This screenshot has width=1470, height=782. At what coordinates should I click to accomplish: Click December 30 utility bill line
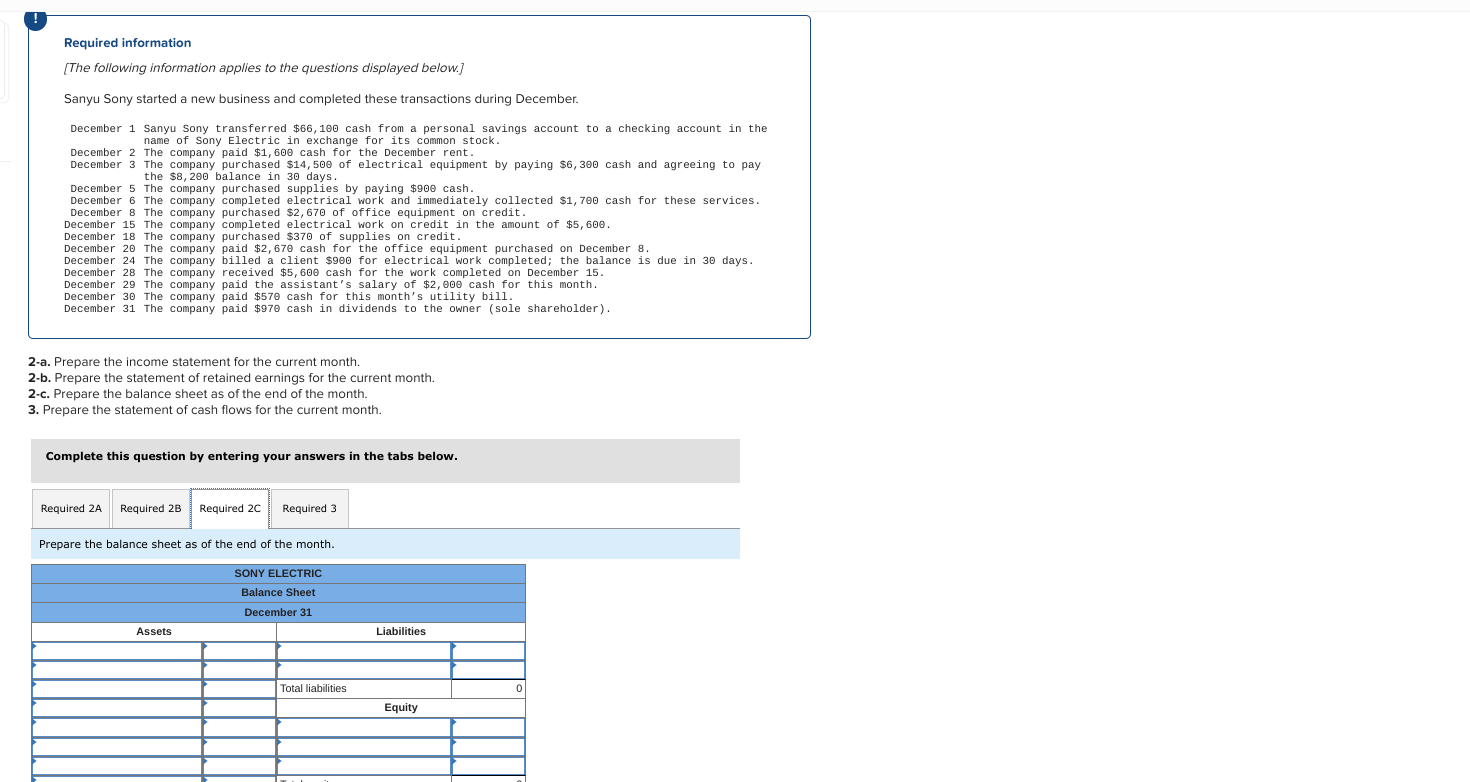coord(289,297)
